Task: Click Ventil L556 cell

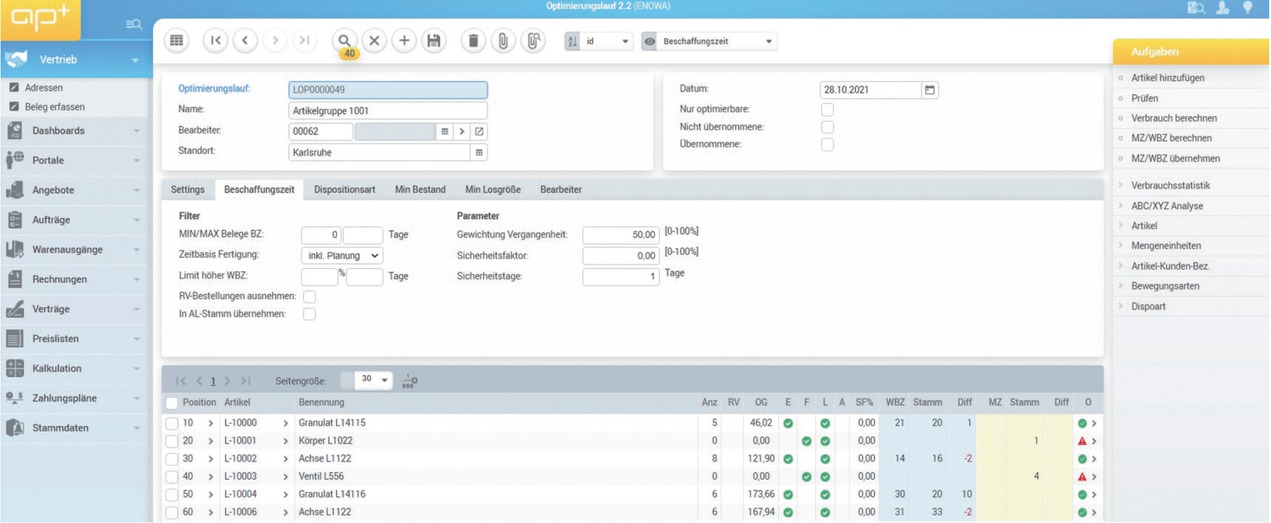Action: click(x=321, y=477)
